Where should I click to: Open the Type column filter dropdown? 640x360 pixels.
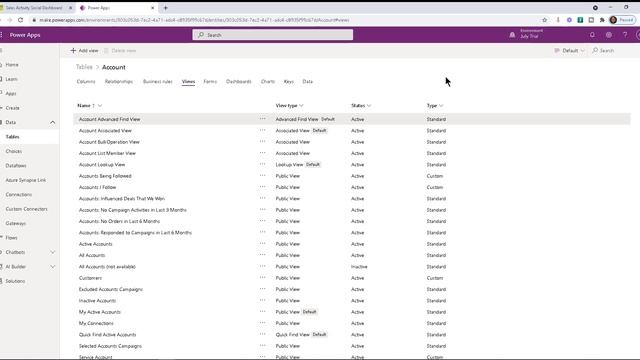point(441,106)
